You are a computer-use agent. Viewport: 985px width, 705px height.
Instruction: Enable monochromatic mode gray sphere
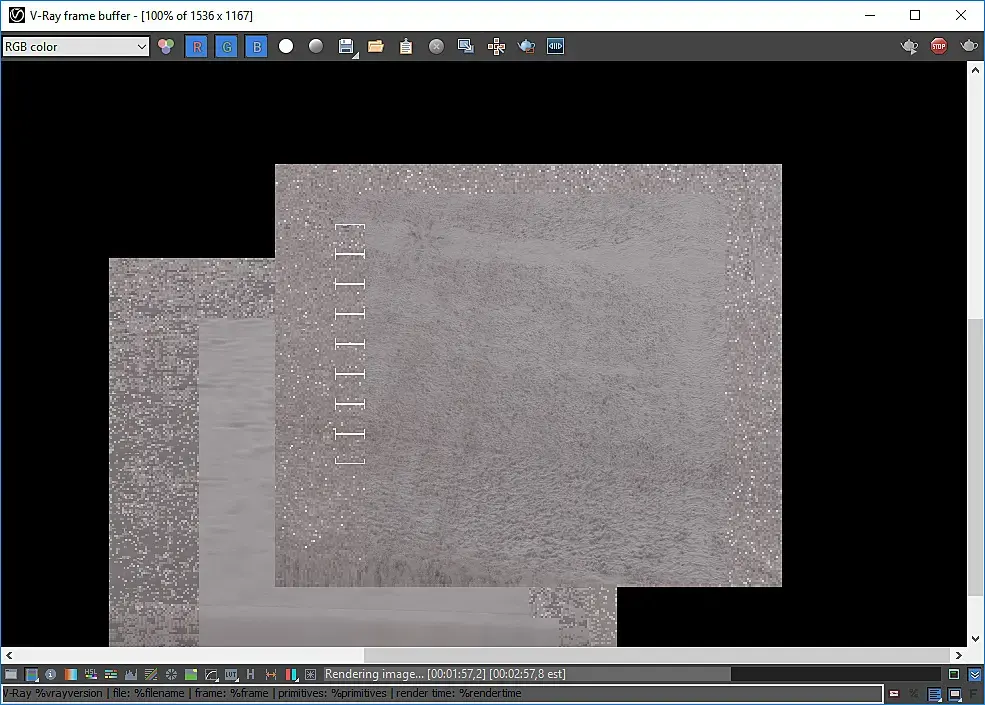coord(316,46)
